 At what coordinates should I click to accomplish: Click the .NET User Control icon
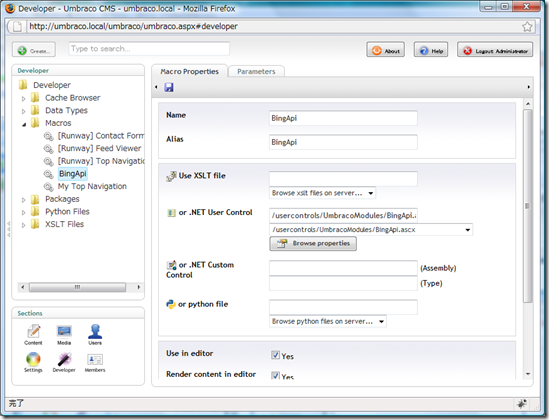tap(171, 213)
